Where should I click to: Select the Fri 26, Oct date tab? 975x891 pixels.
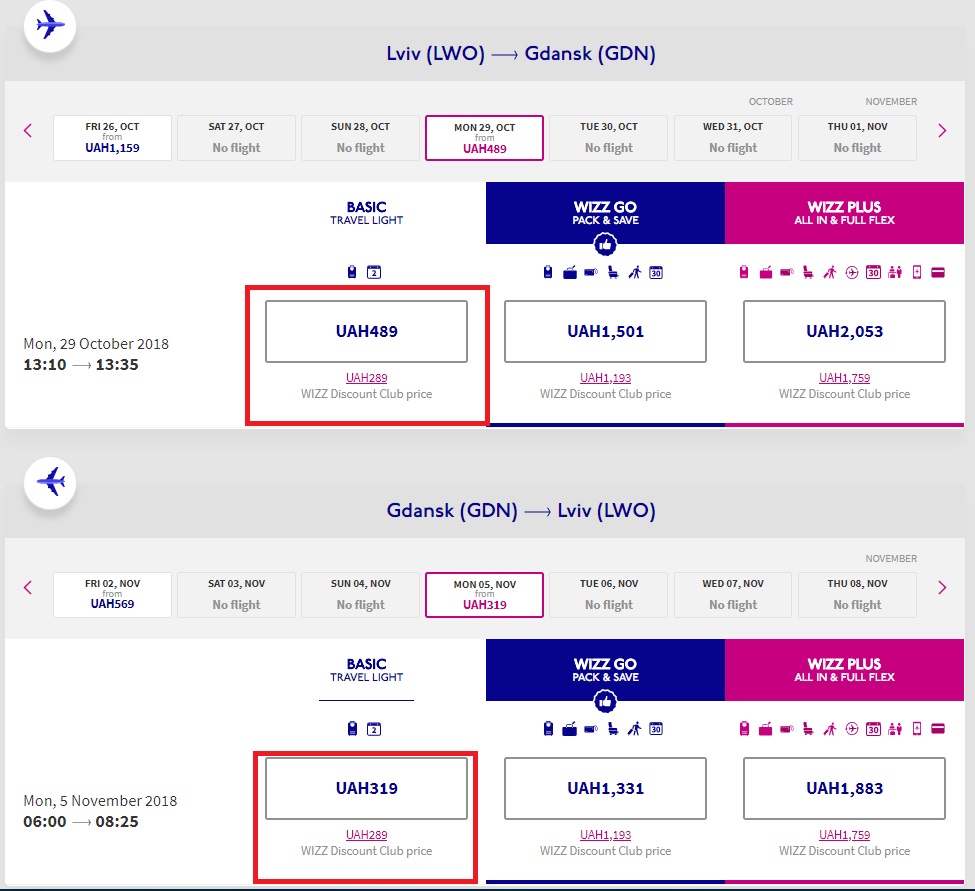click(x=112, y=138)
